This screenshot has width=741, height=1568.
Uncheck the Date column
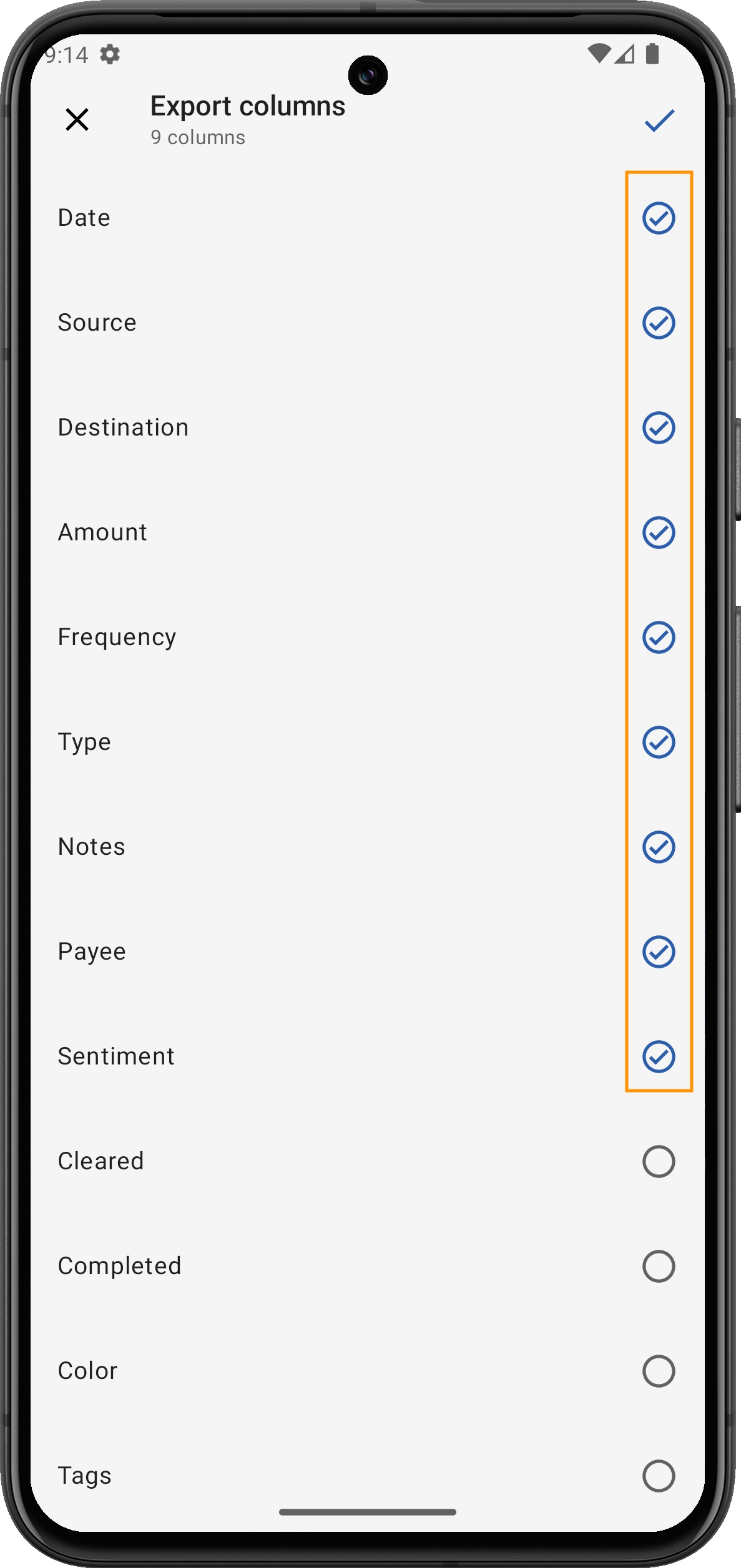[x=659, y=218]
